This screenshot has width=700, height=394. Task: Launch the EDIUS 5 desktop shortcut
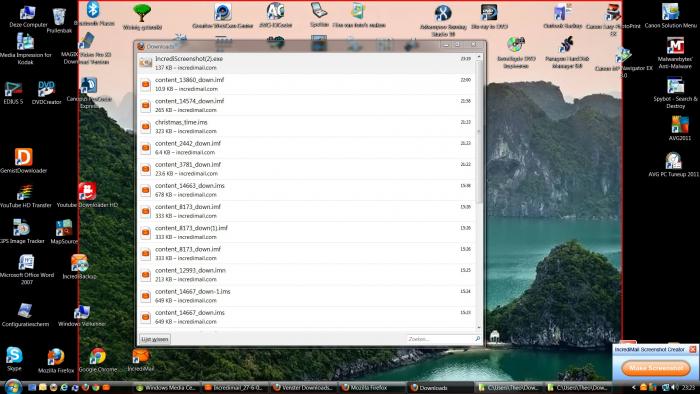click(x=13, y=93)
